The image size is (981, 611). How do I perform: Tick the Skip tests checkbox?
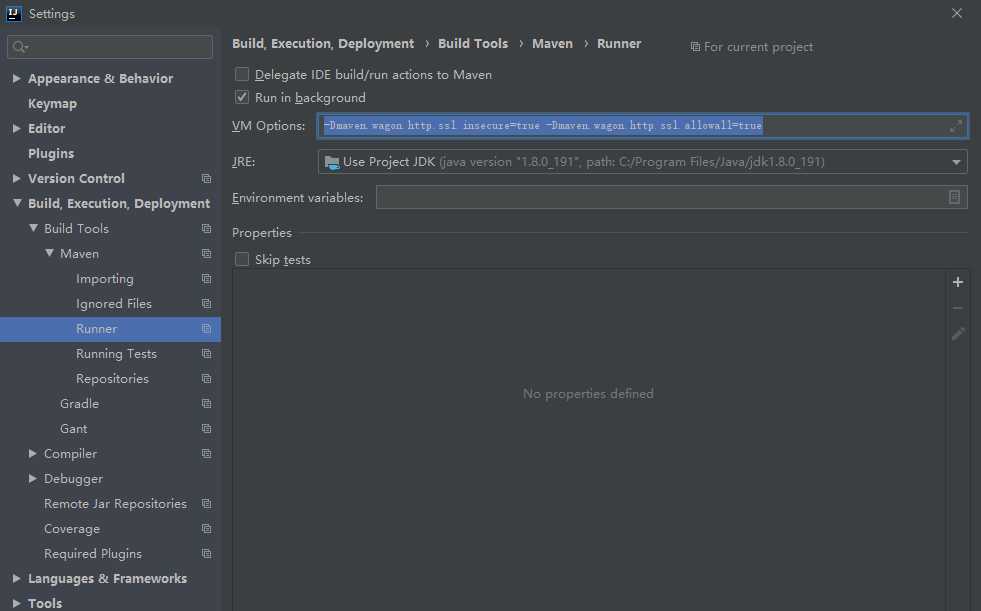tap(242, 260)
